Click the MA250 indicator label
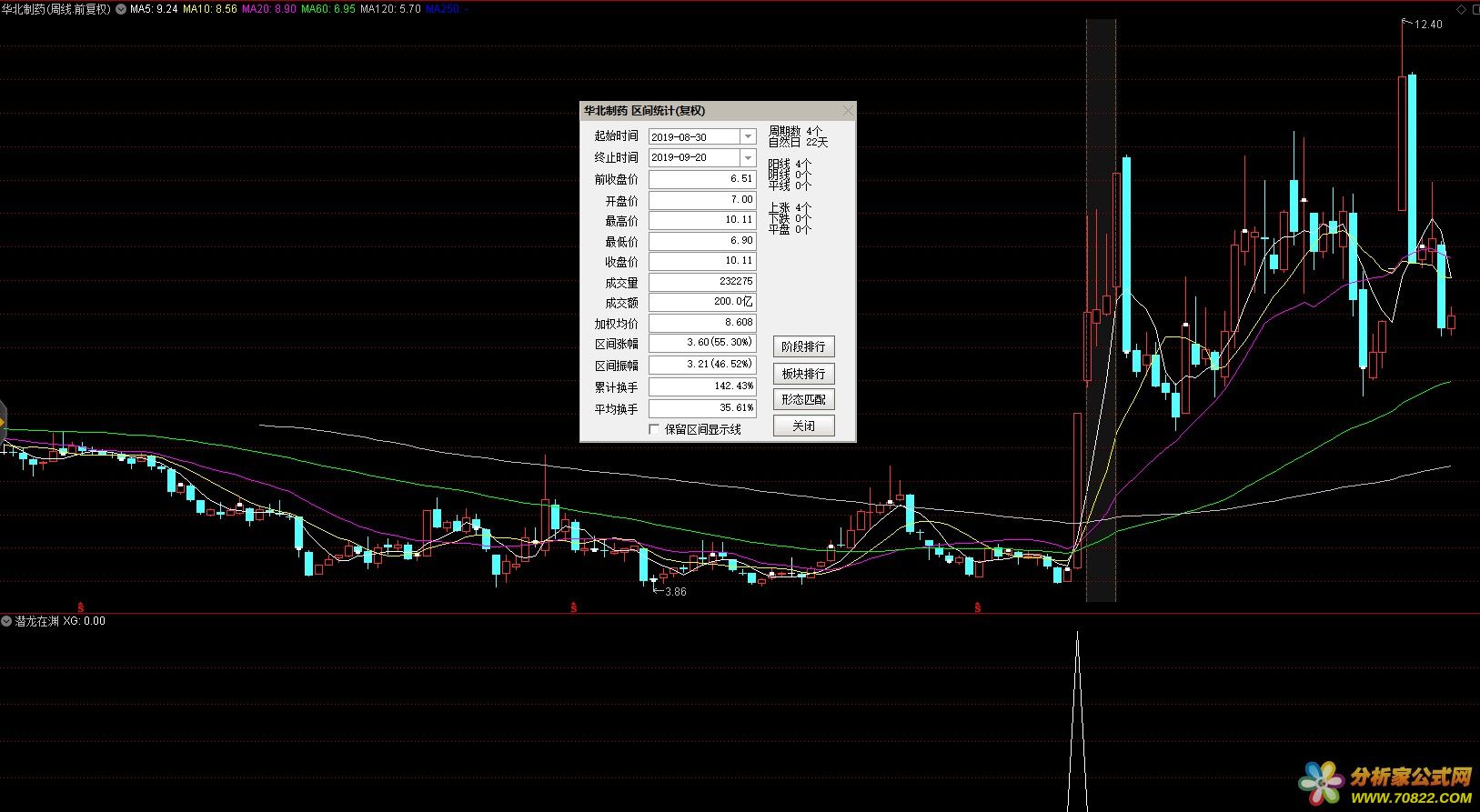Image resolution: width=1480 pixels, height=812 pixels. 448,9
